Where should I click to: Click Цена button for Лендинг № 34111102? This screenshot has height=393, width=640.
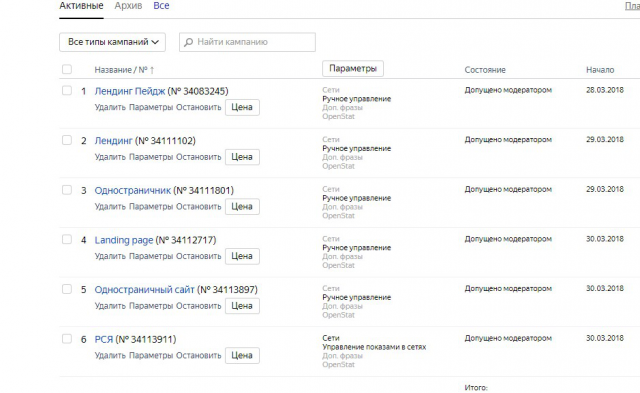(x=242, y=157)
